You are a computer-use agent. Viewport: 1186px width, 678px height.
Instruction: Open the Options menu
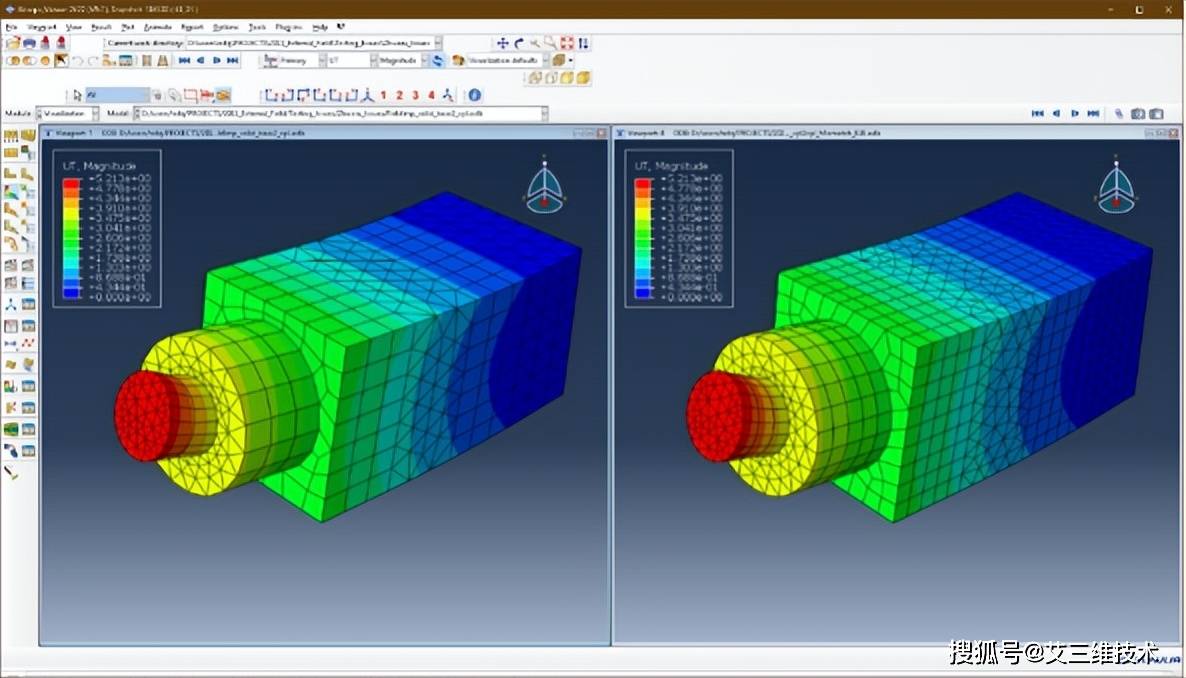pyautogui.click(x=225, y=27)
